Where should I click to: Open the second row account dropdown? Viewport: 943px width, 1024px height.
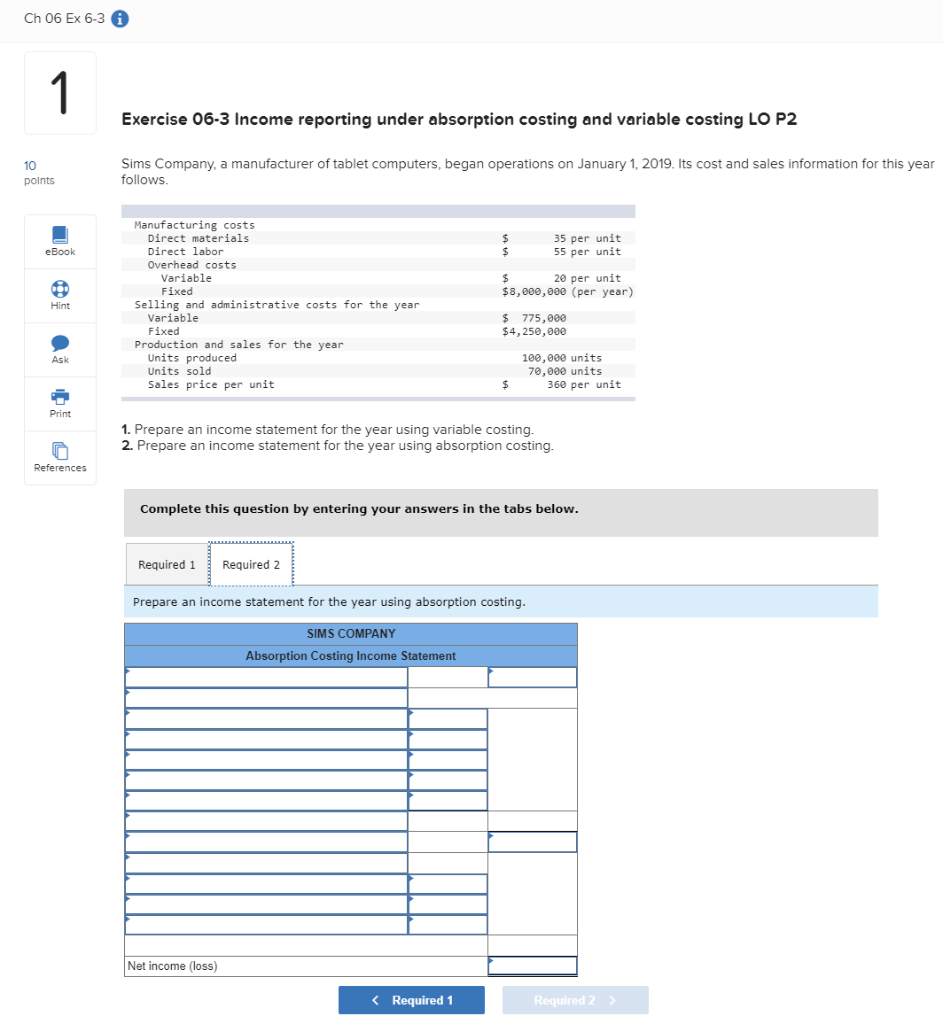265,697
